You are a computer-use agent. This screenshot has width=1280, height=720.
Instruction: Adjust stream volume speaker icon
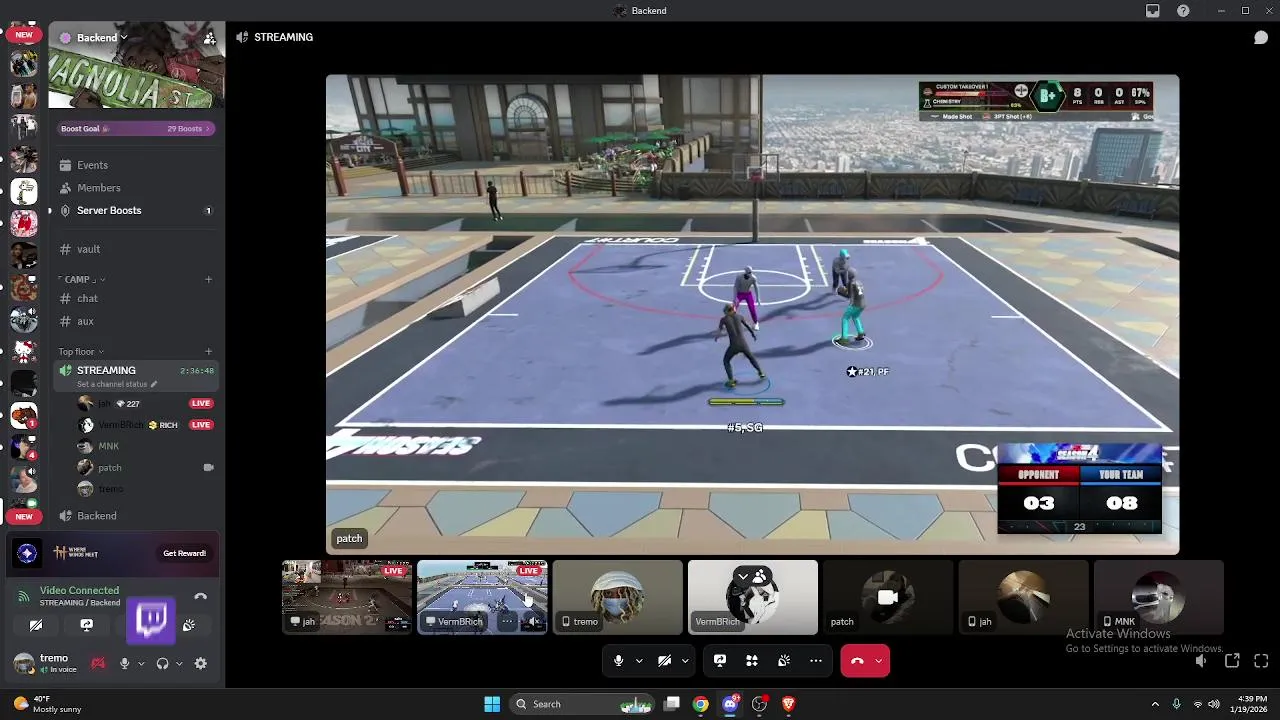click(x=1201, y=660)
